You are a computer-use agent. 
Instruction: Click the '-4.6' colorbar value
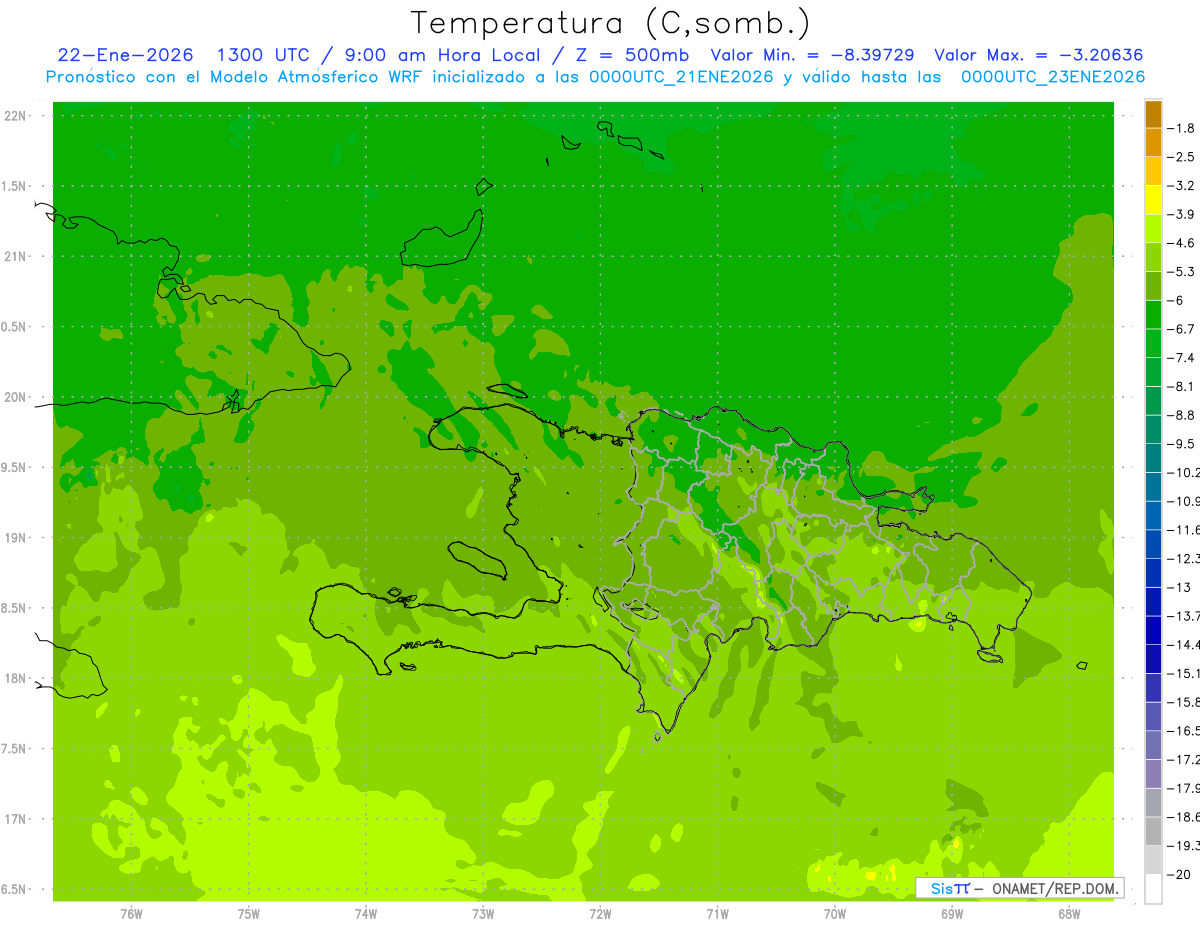tap(1182, 243)
